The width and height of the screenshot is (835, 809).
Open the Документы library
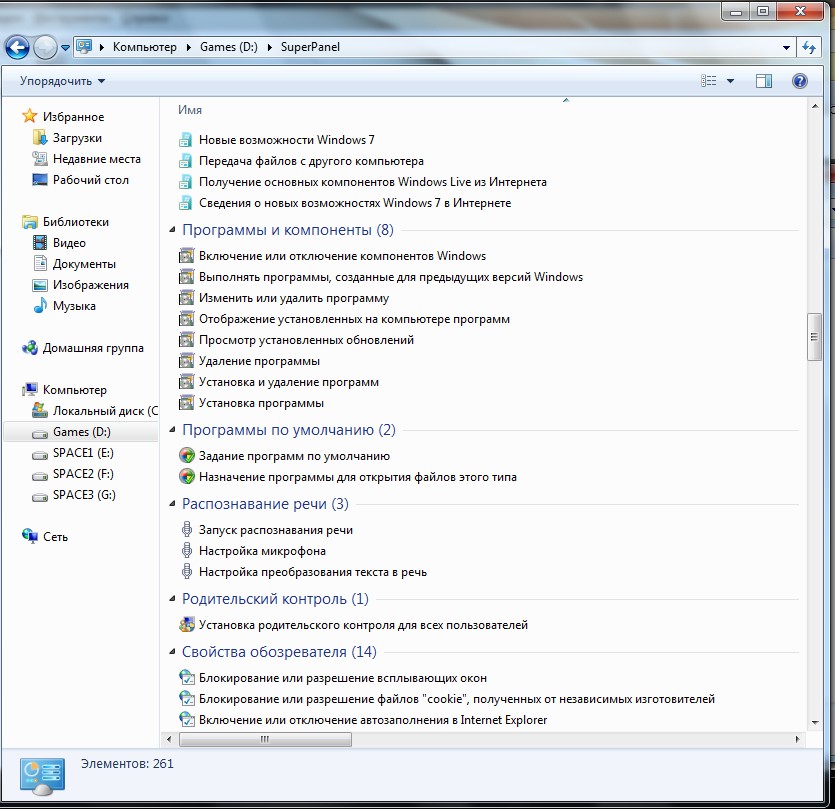[x=84, y=264]
